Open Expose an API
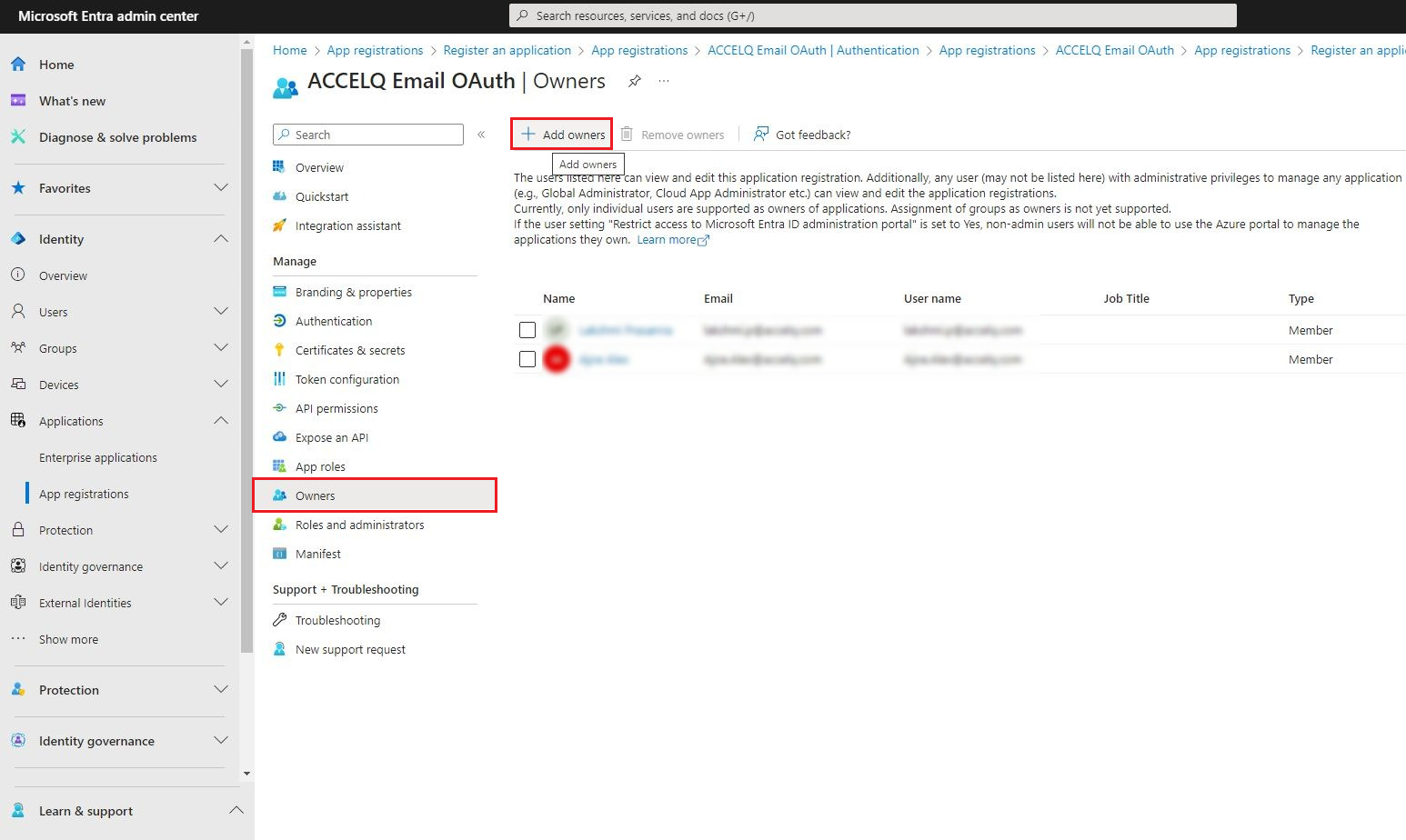The height and width of the screenshot is (840, 1406). tap(331, 436)
